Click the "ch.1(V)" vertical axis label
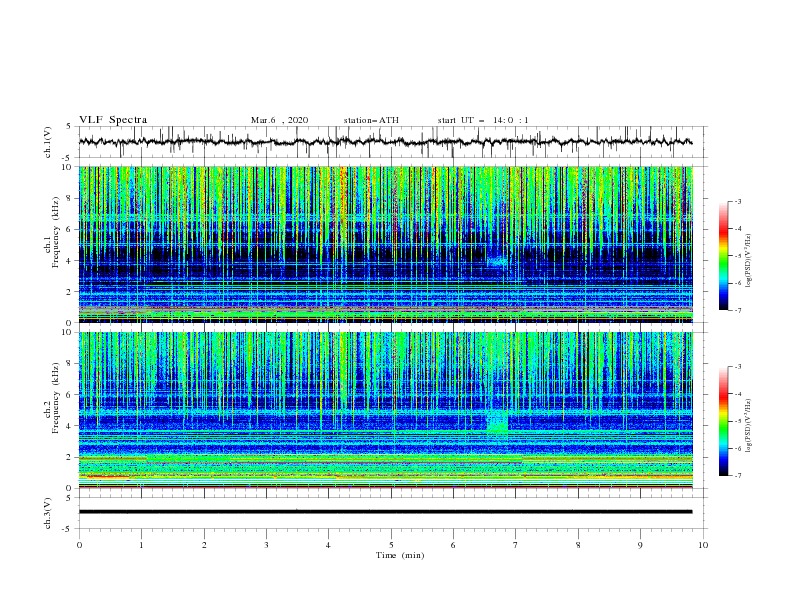Screen dimensions: 792x612 (x=48, y=142)
